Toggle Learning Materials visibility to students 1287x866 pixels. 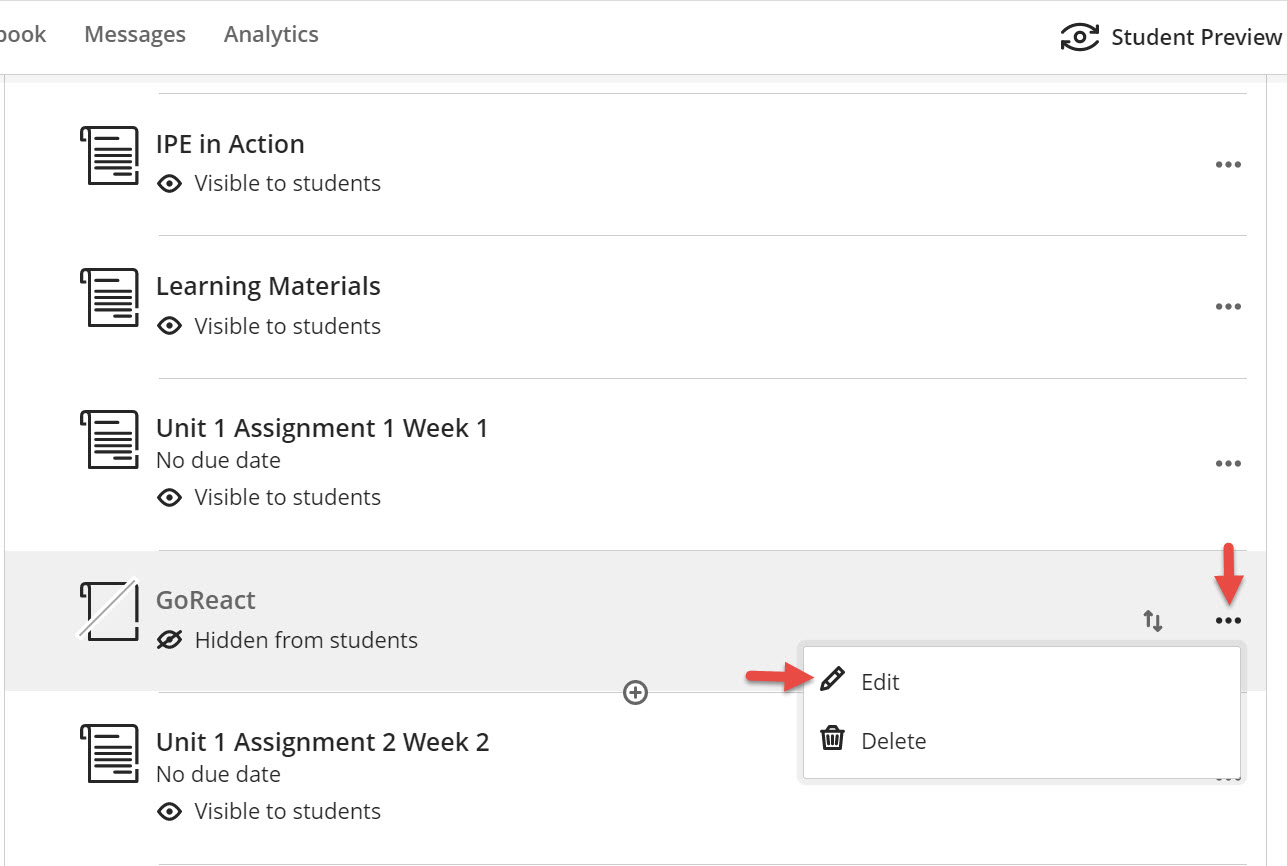tap(268, 327)
